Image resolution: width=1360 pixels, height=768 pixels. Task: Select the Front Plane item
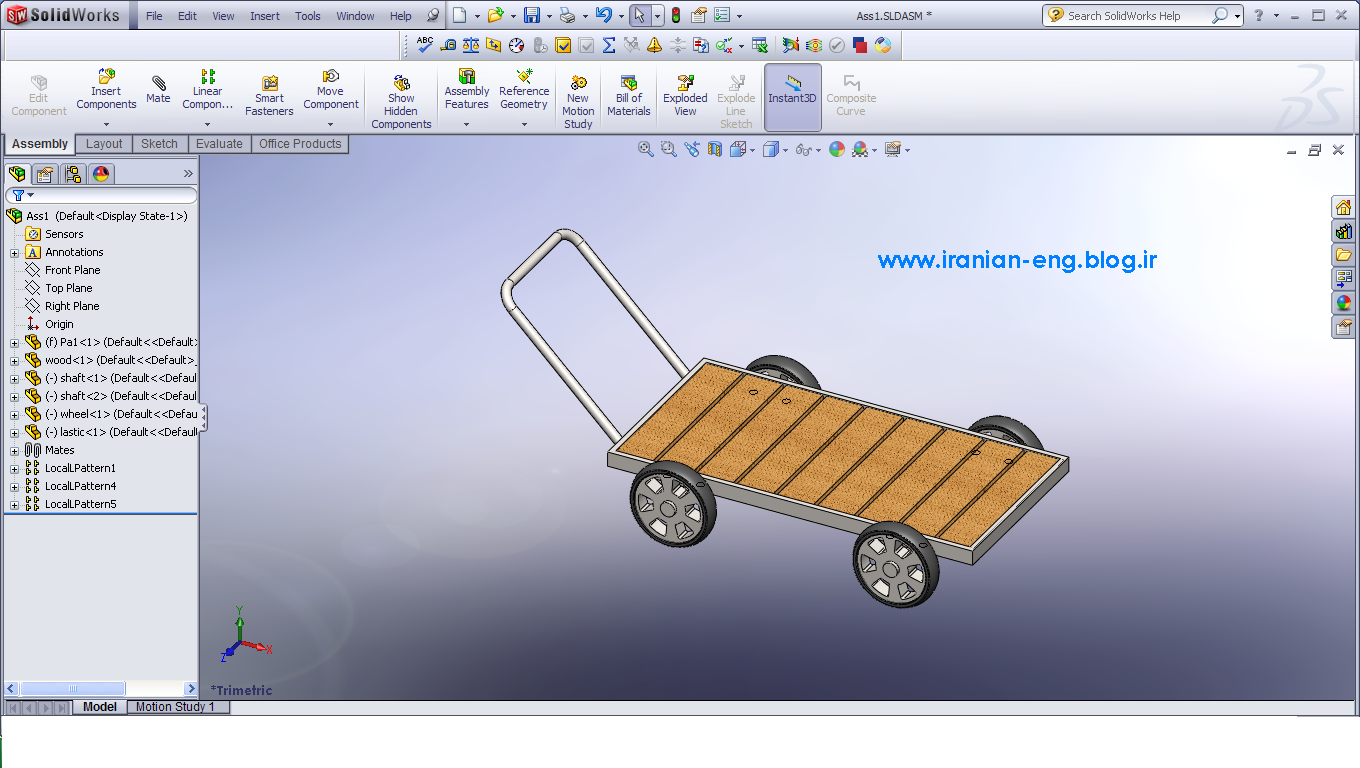72,270
